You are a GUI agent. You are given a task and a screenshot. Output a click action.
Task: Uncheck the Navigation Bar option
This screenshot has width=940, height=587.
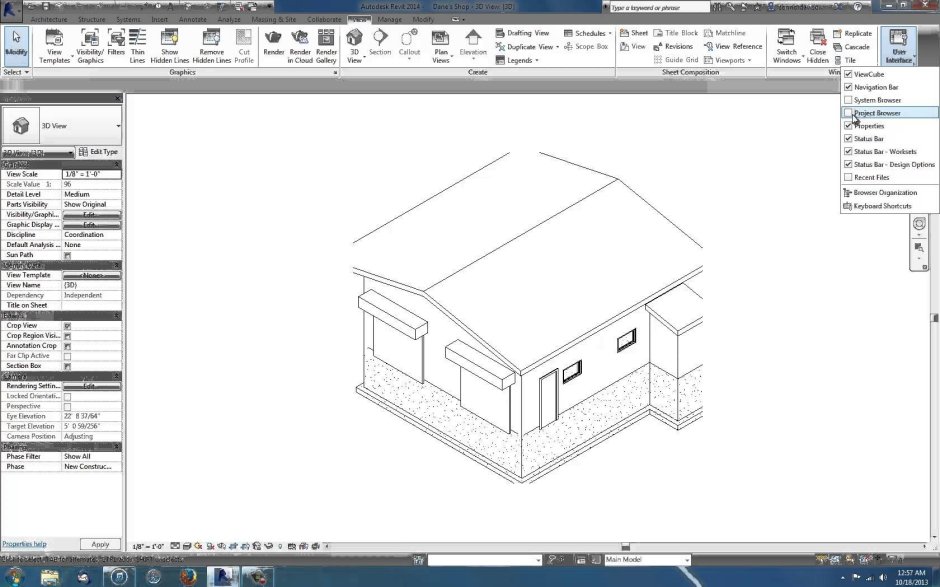pyautogui.click(x=849, y=87)
